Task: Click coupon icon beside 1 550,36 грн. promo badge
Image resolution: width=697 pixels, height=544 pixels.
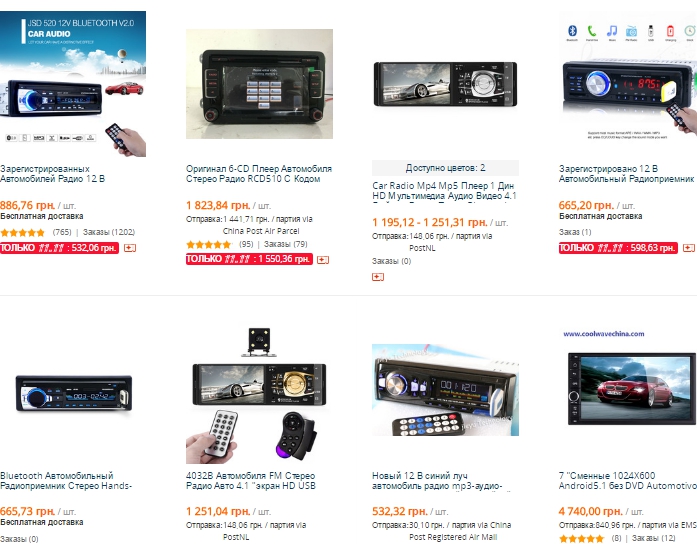Action: point(323,260)
